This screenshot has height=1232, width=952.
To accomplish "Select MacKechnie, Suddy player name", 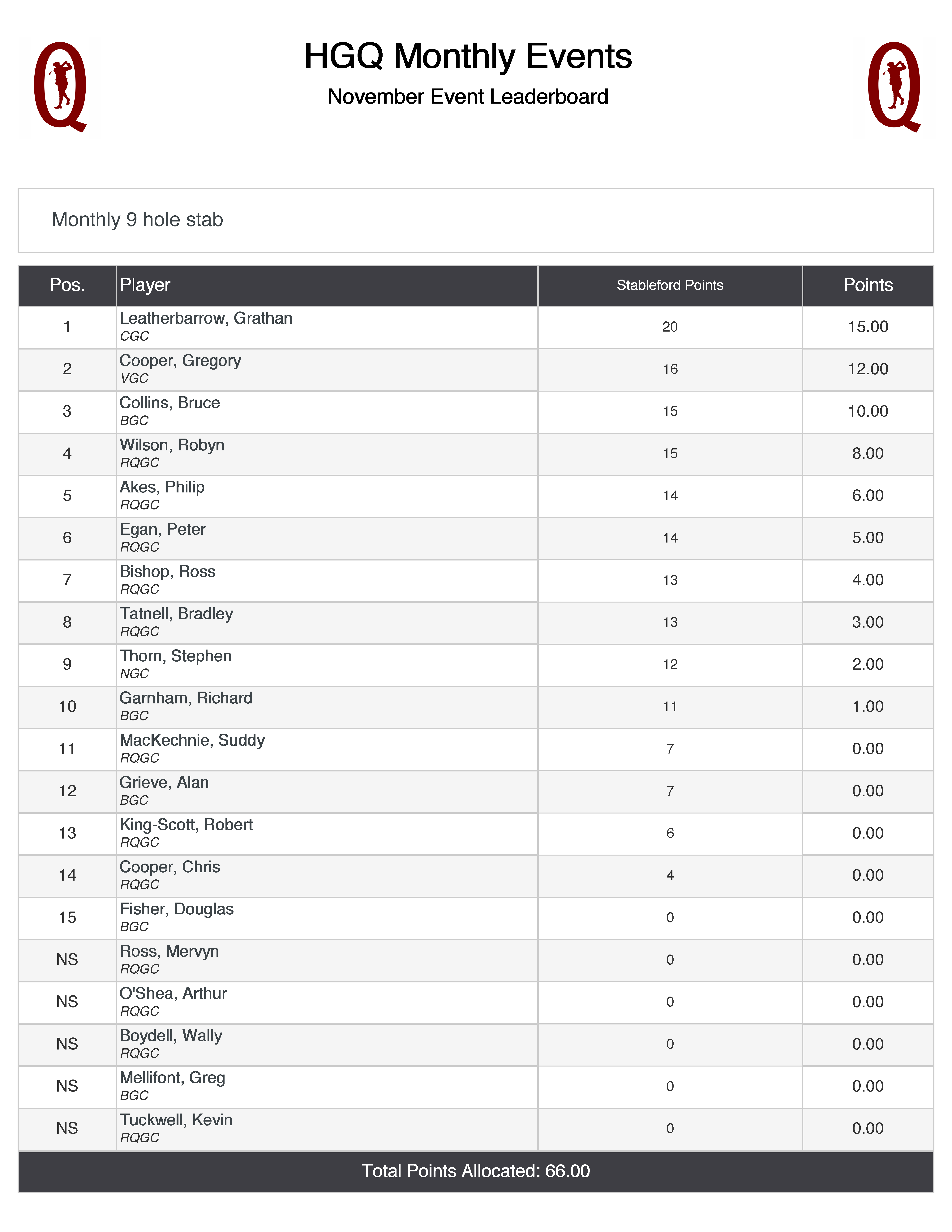I will tap(192, 740).
